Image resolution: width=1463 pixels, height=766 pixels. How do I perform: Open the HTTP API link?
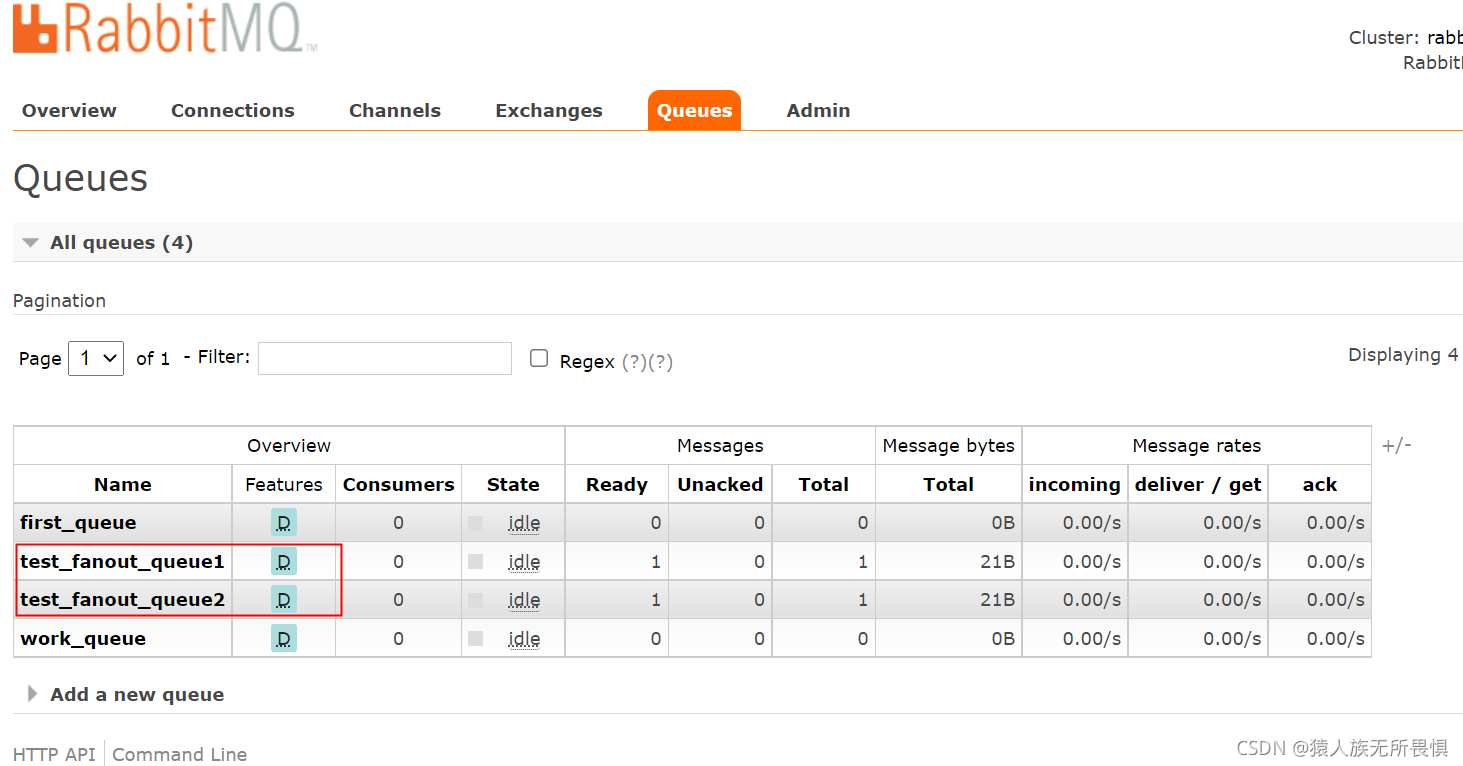click(x=54, y=755)
